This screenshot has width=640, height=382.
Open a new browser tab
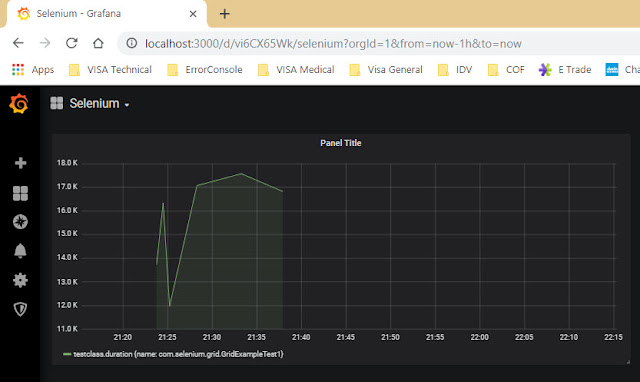pos(224,14)
